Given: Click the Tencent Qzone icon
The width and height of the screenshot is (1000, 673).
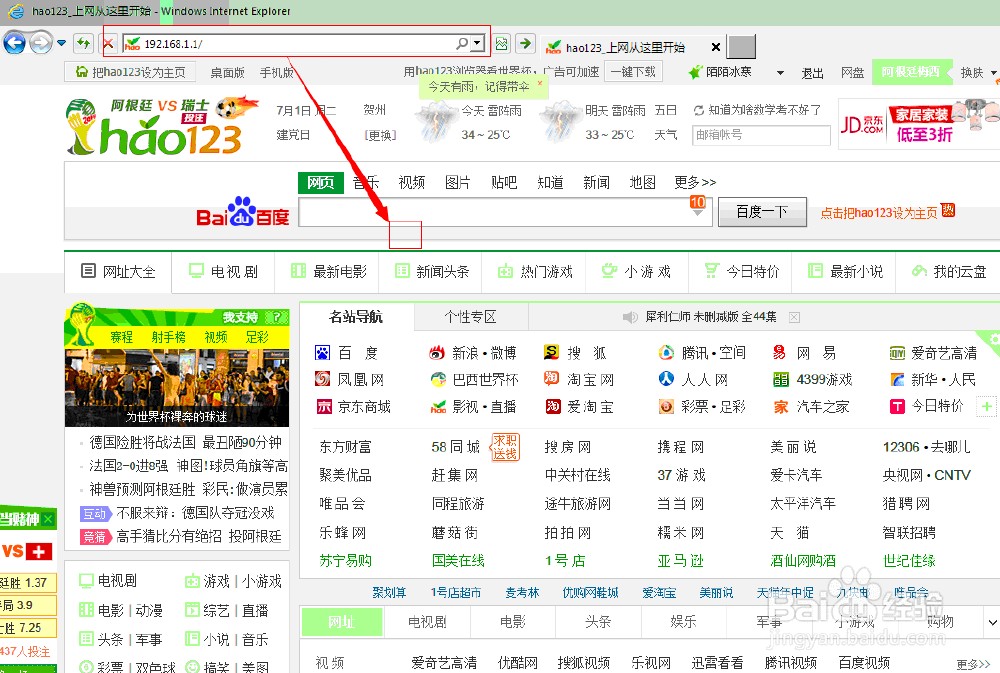Looking at the screenshot, I should click(665, 351).
